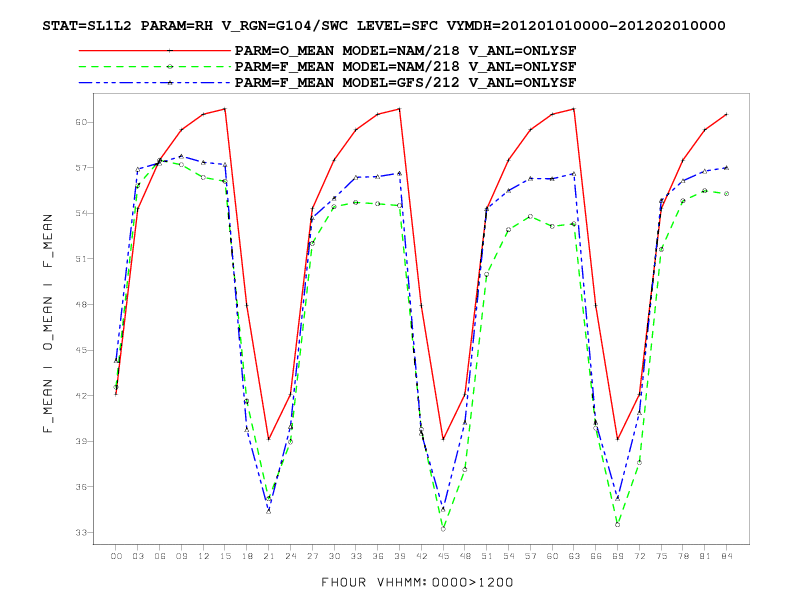The height and width of the screenshot is (612, 792).
Task: Click y-axis tick label 51
Action: click(82, 259)
